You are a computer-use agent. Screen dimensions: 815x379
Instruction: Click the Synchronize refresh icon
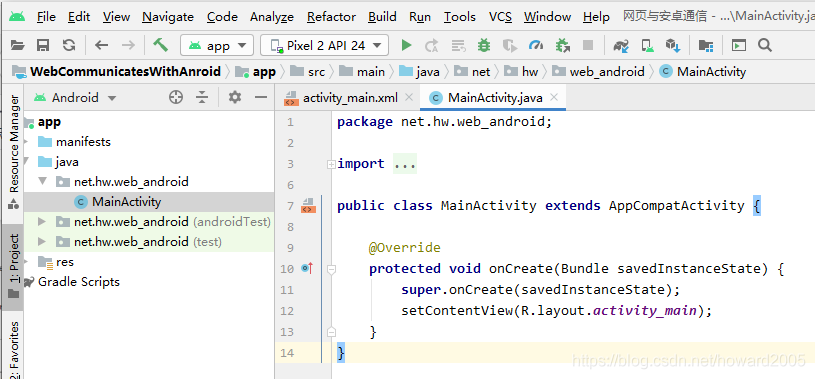(69, 46)
